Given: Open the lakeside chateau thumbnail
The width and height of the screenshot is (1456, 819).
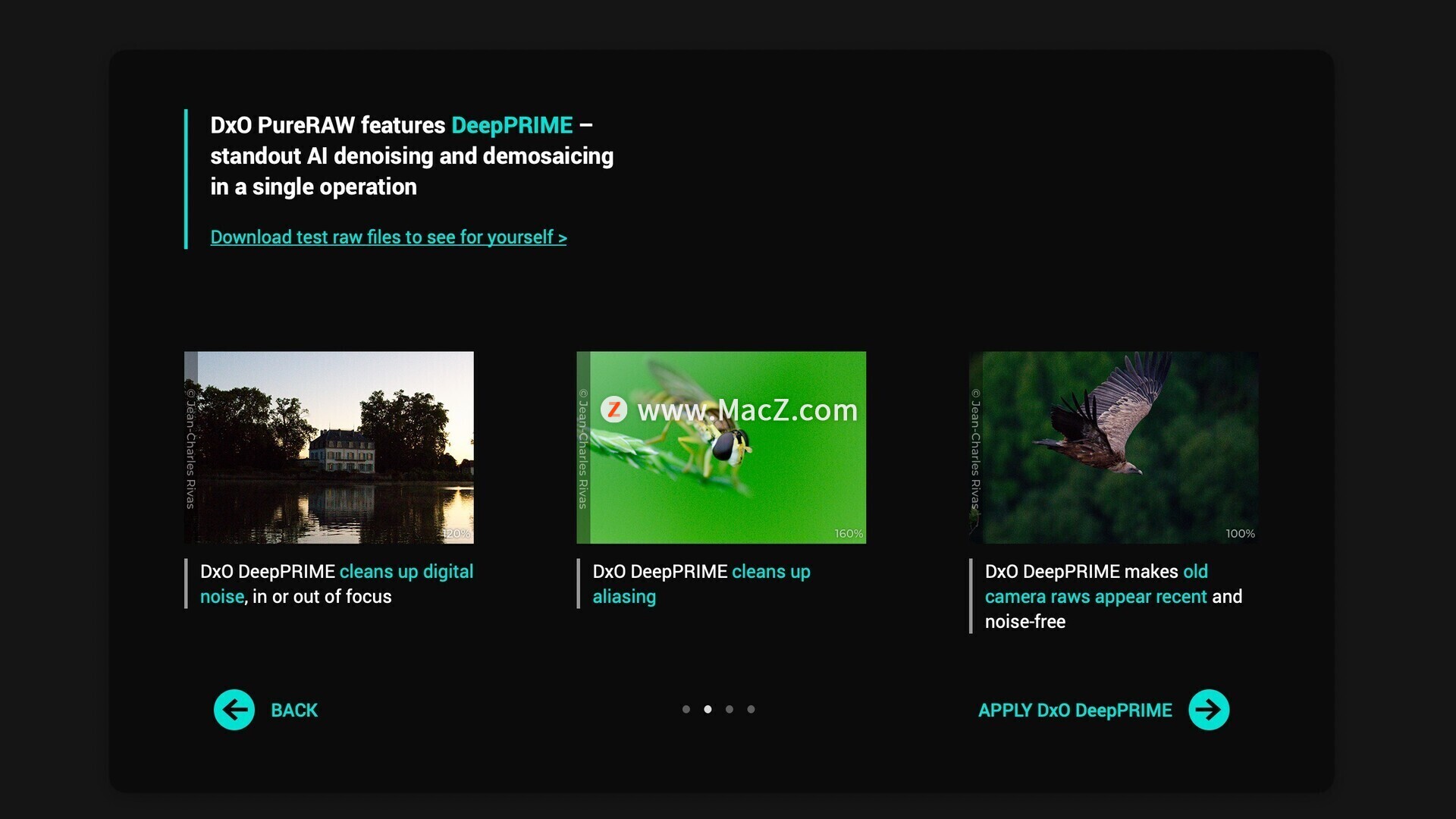Looking at the screenshot, I should click(x=329, y=447).
